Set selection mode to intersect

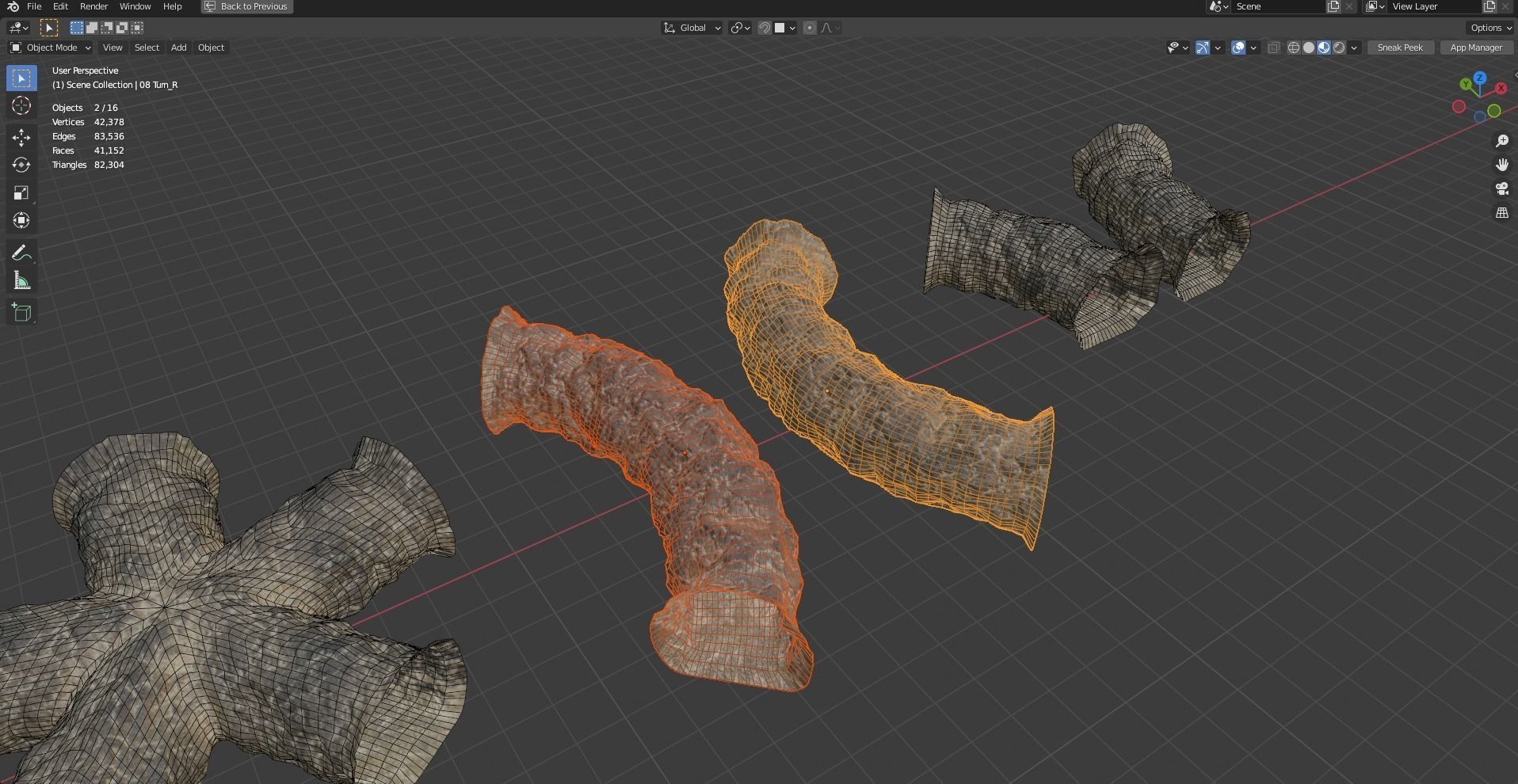tap(137, 28)
